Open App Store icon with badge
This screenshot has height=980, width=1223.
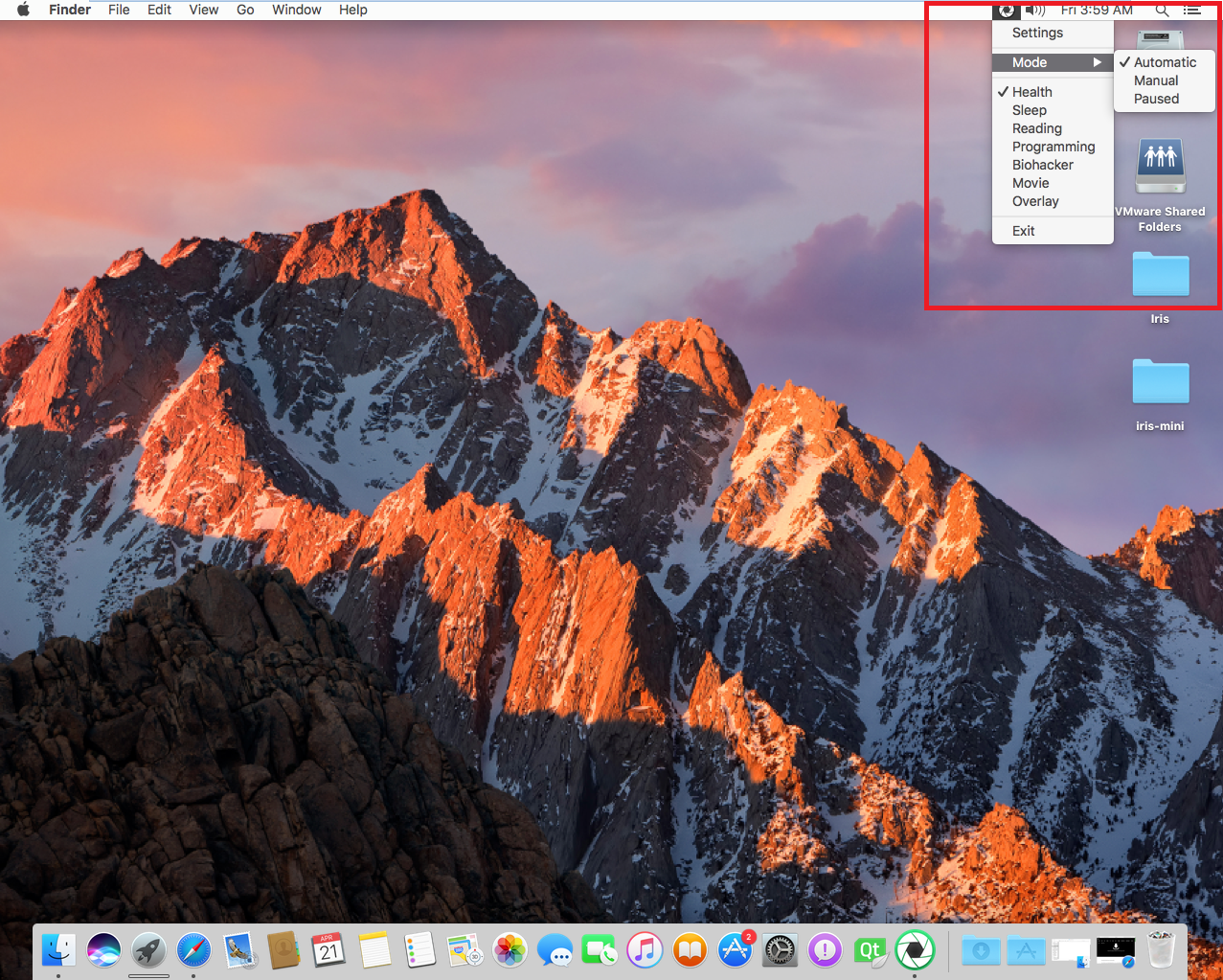click(736, 949)
